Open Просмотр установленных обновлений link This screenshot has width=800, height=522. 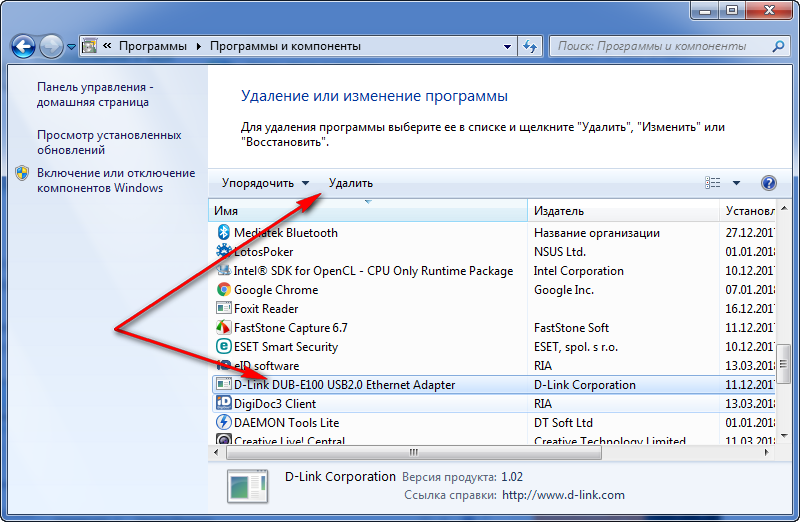[109, 142]
